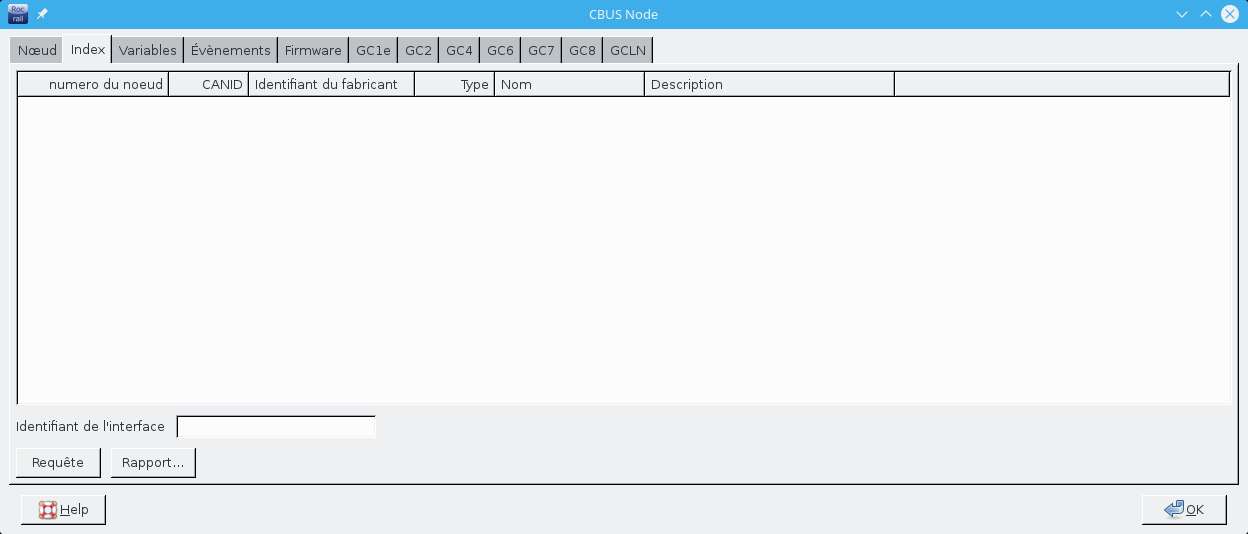Image resolution: width=1248 pixels, height=534 pixels.
Task: Open the Évènements tab
Action: pos(231,50)
